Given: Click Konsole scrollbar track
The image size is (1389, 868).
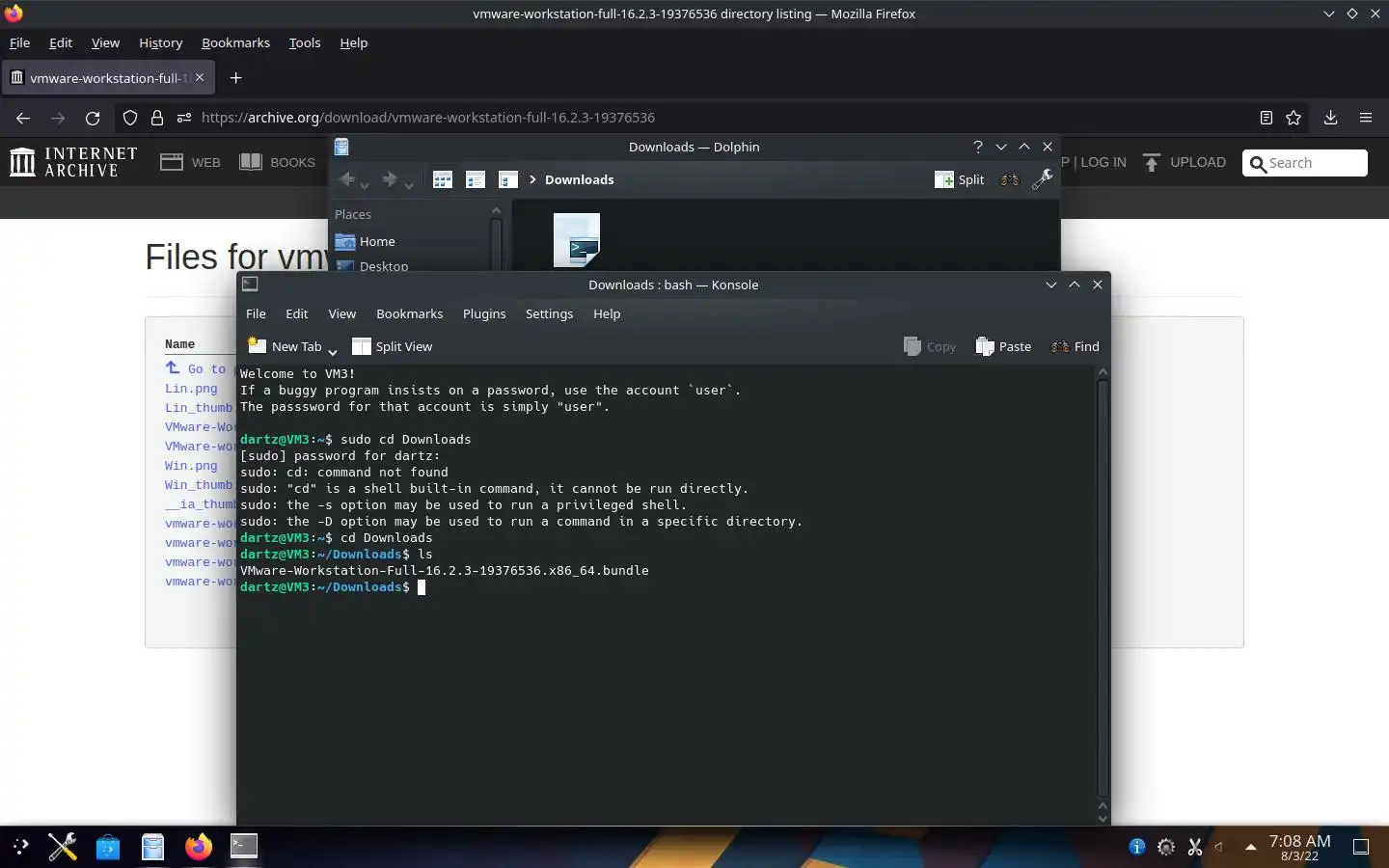Looking at the screenshot, I should [1103, 588].
